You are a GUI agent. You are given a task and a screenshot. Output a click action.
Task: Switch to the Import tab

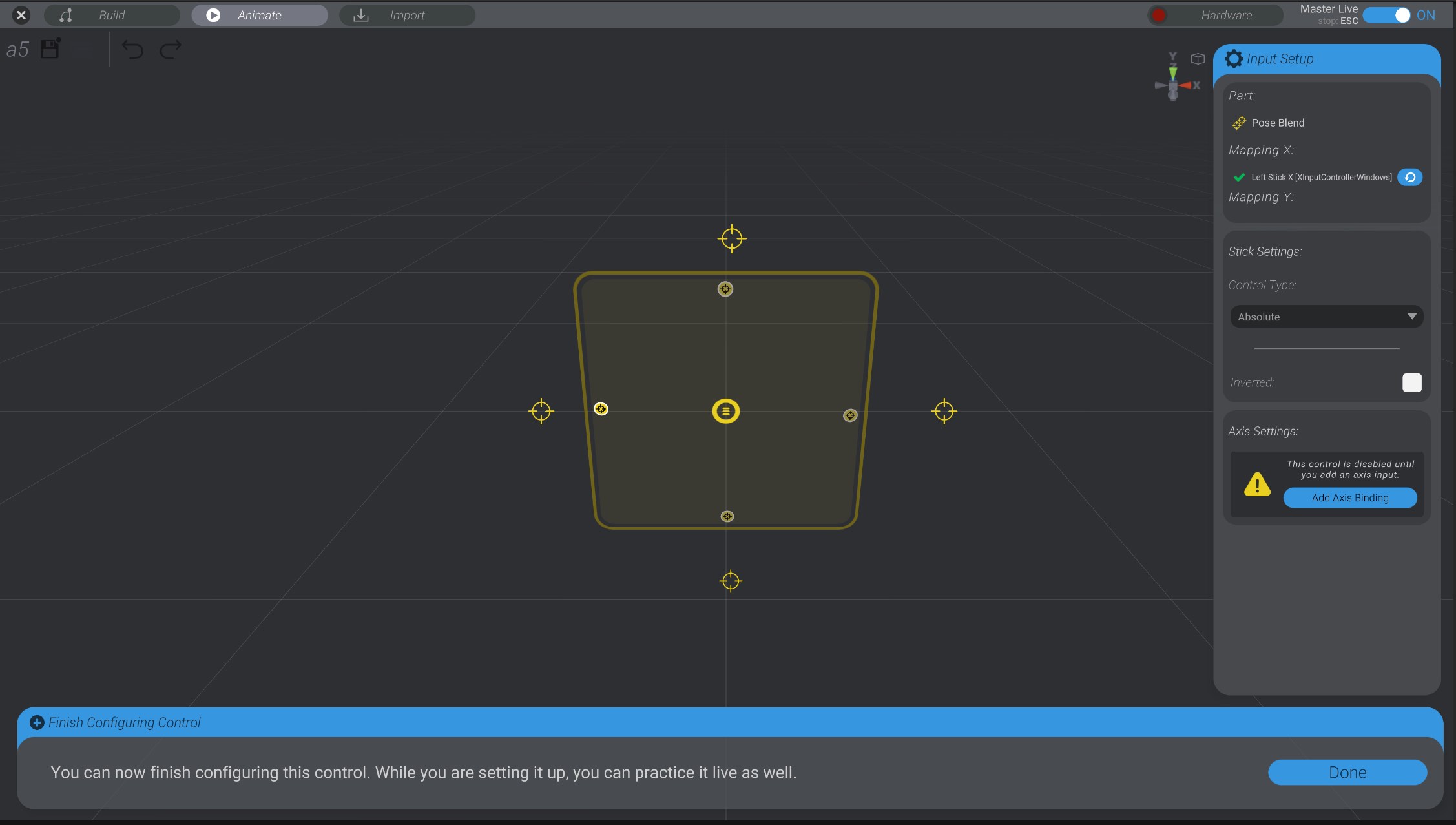(406, 14)
